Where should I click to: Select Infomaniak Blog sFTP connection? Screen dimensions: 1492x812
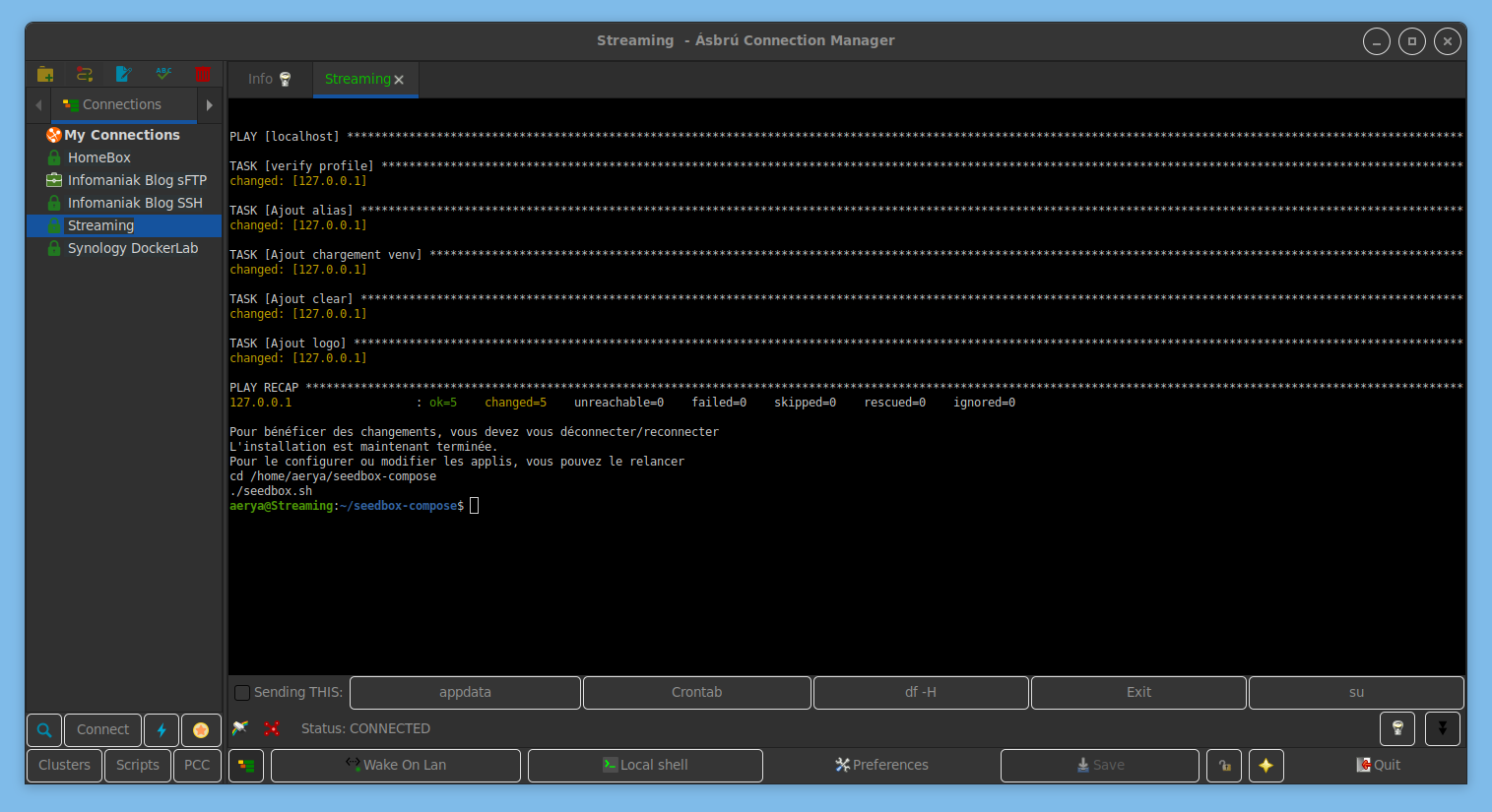pos(124,180)
